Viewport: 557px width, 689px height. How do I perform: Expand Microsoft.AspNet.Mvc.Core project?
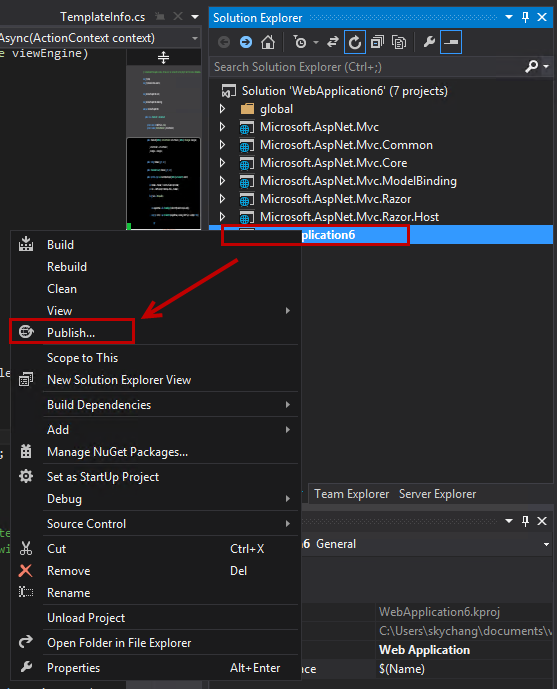222,163
